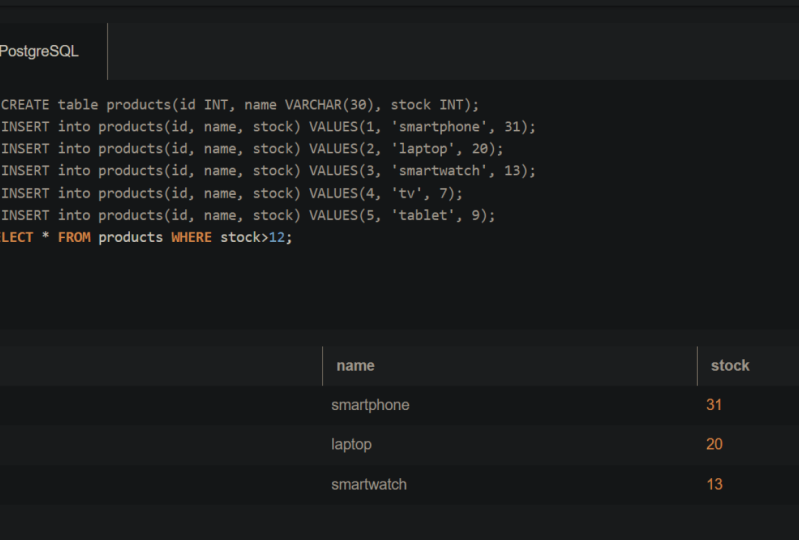Select the smartwatch result cell
This screenshot has width=799, height=540.
369,485
